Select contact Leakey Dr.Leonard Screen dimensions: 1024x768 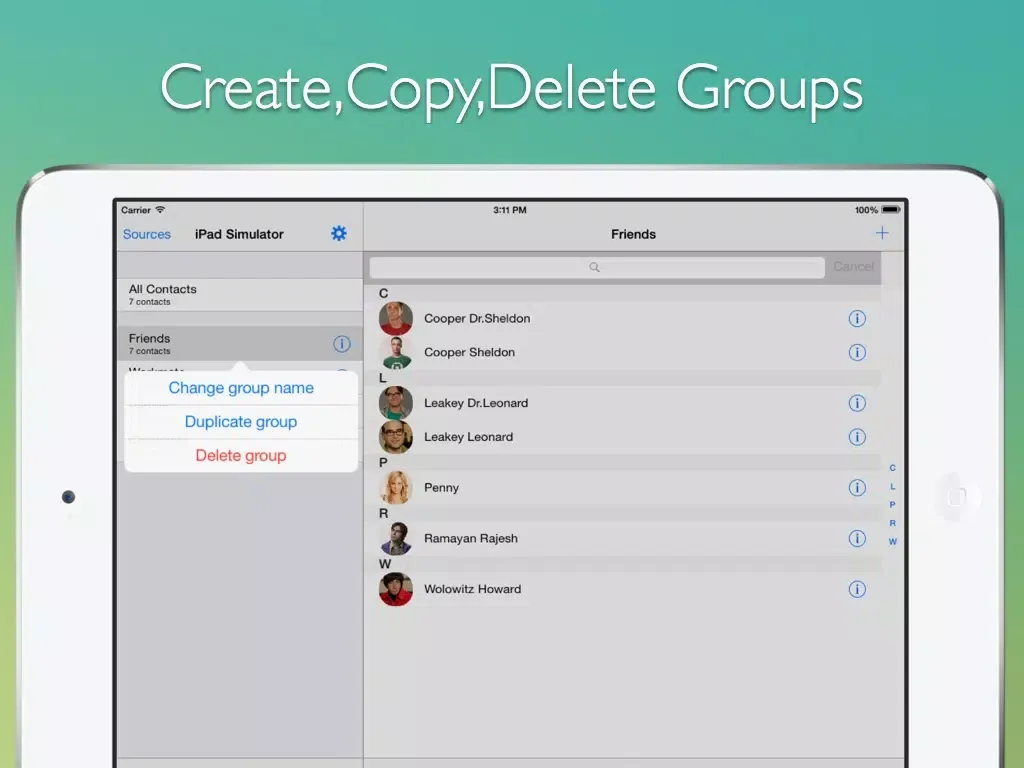(x=622, y=403)
